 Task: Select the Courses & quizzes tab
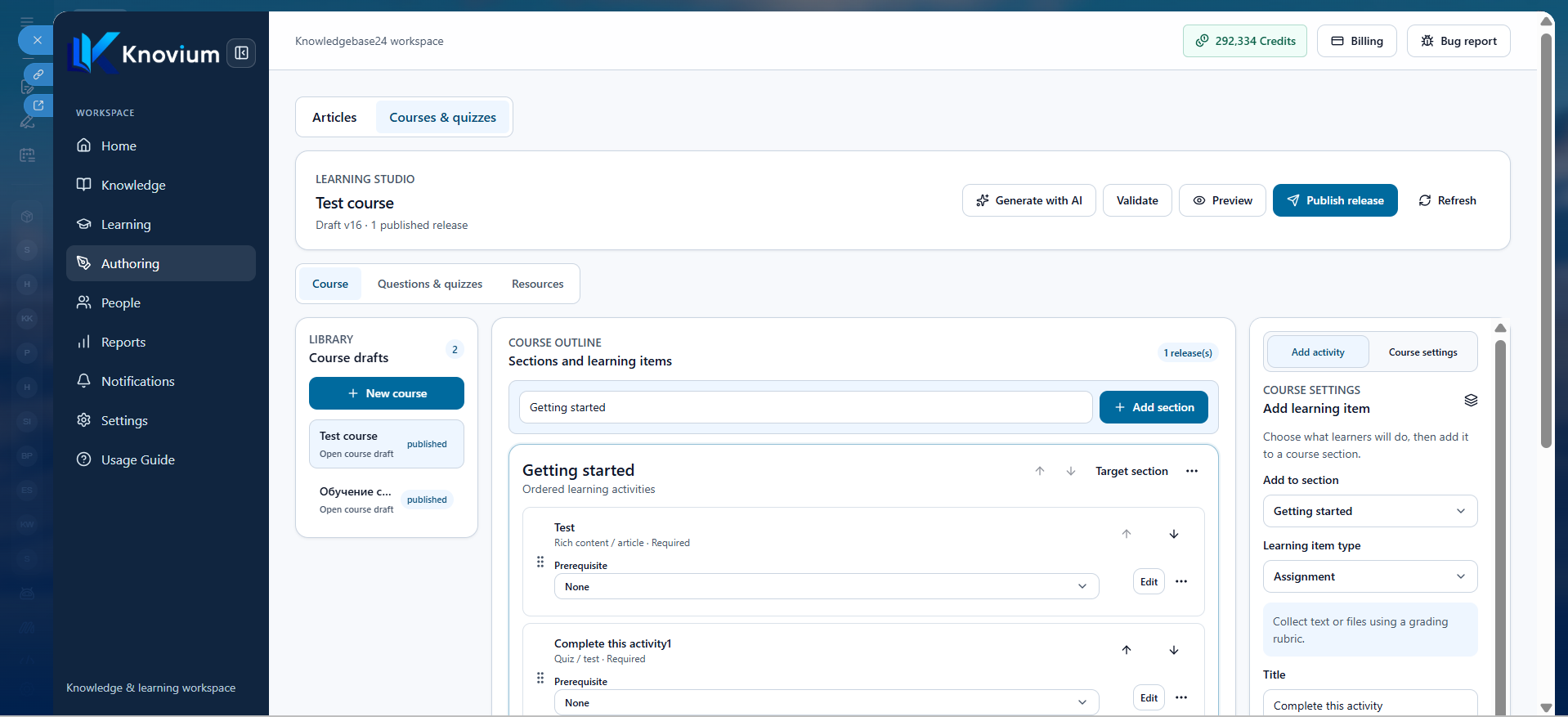coord(442,117)
